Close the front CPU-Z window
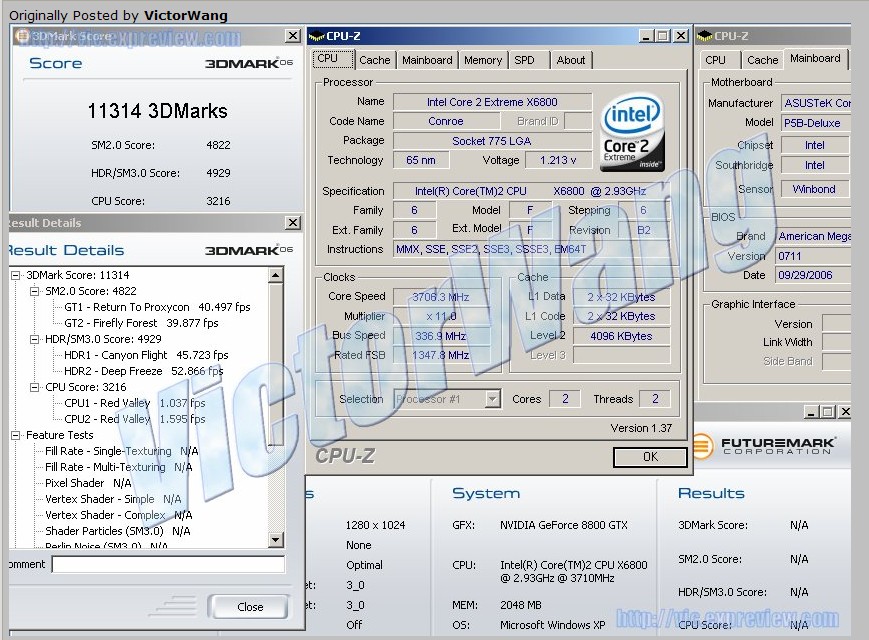Viewport: 869px width, 640px height. coord(681,36)
